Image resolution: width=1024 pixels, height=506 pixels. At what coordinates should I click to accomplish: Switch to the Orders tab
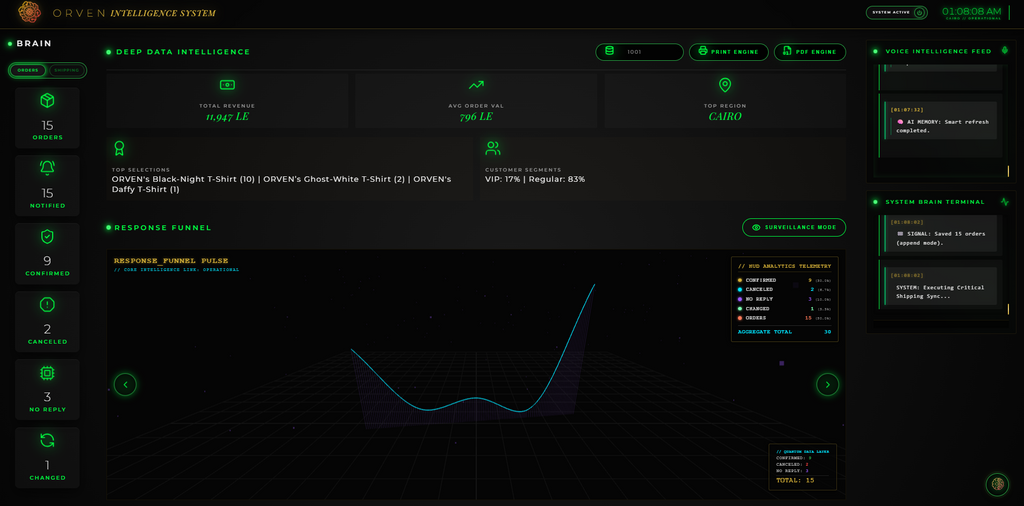[x=29, y=71]
